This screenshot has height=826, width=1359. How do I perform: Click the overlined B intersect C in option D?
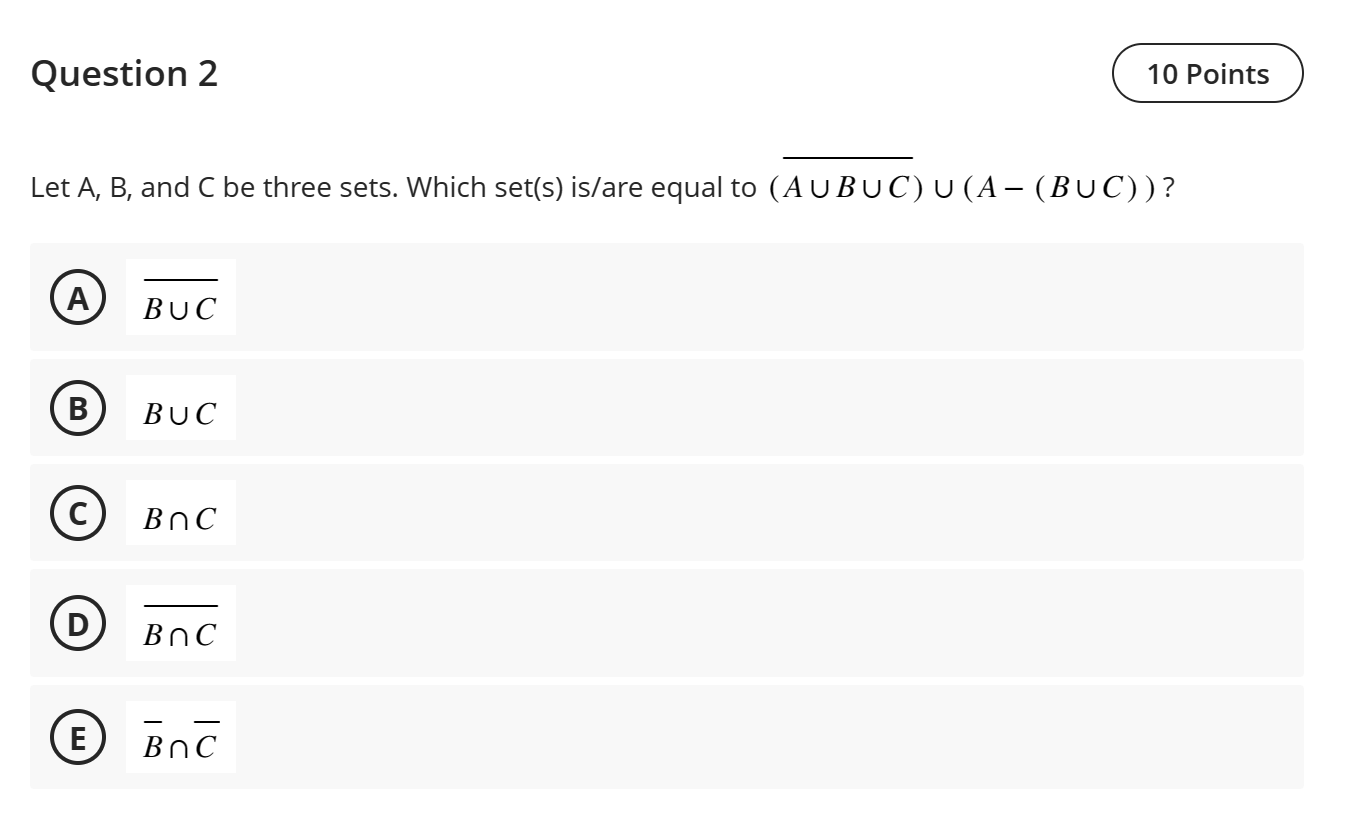pyautogui.click(x=180, y=625)
